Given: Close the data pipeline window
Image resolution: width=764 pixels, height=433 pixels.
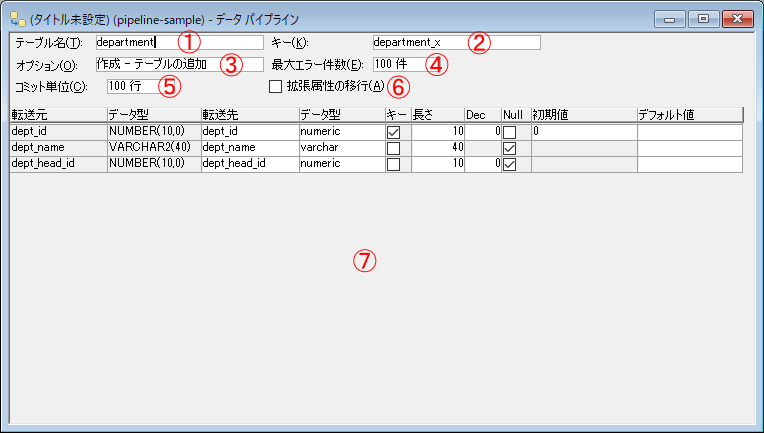Looking at the screenshot, I should point(738,18).
